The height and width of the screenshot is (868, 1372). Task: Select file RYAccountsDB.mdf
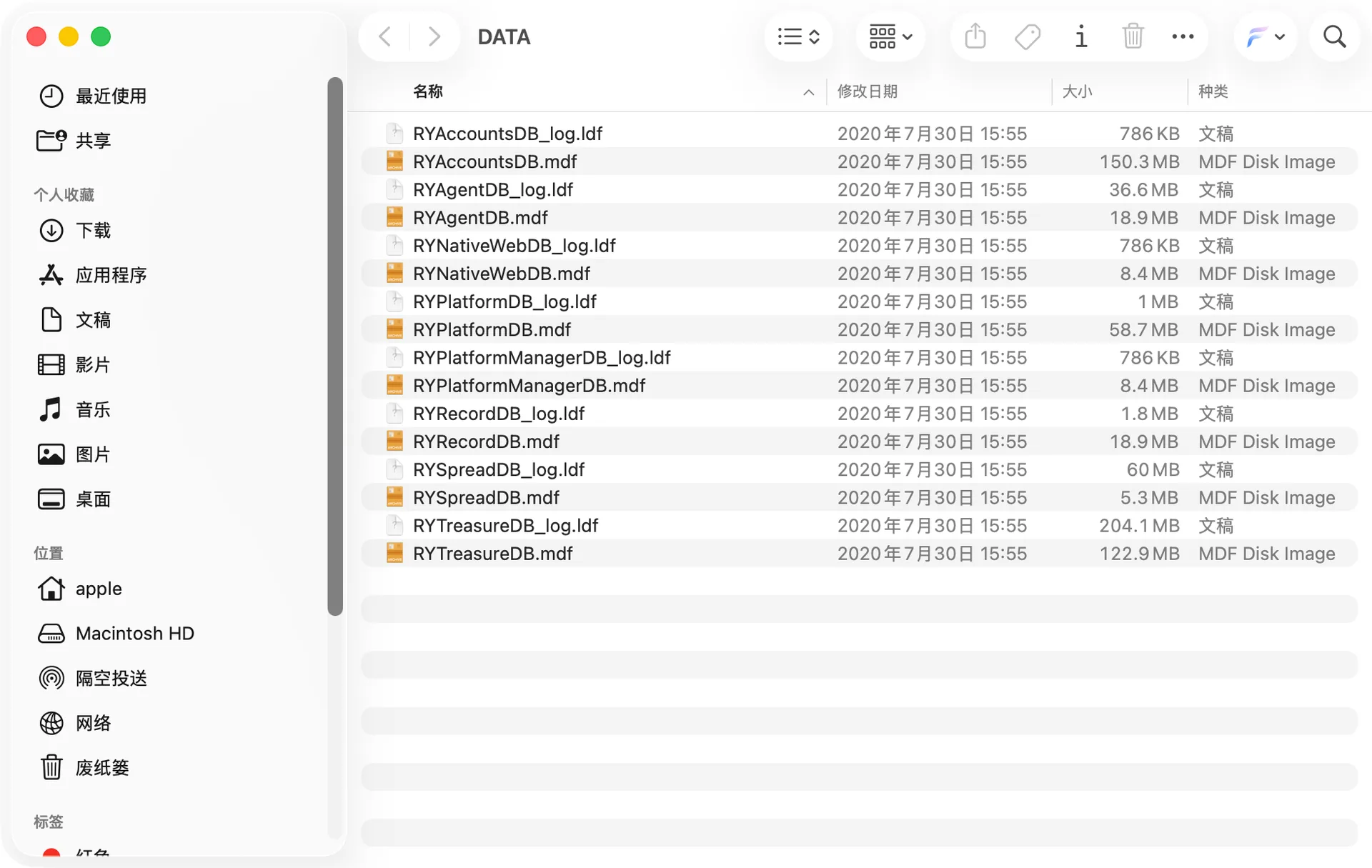click(x=859, y=161)
